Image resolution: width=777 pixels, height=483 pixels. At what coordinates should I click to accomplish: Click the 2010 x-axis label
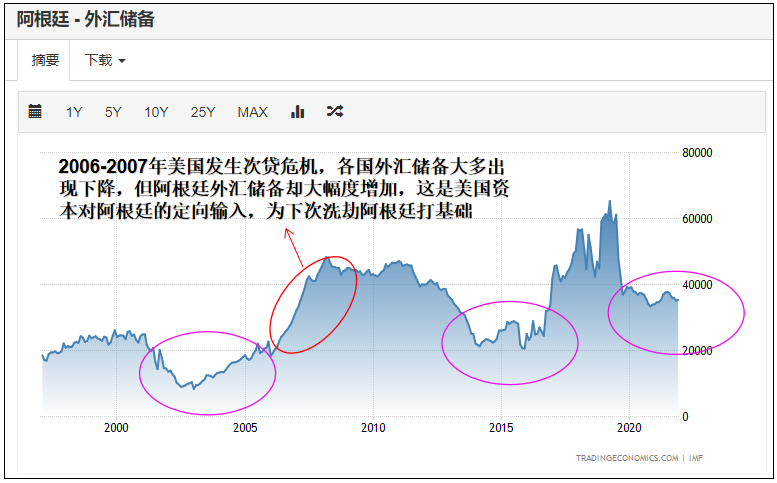[373, 427]
